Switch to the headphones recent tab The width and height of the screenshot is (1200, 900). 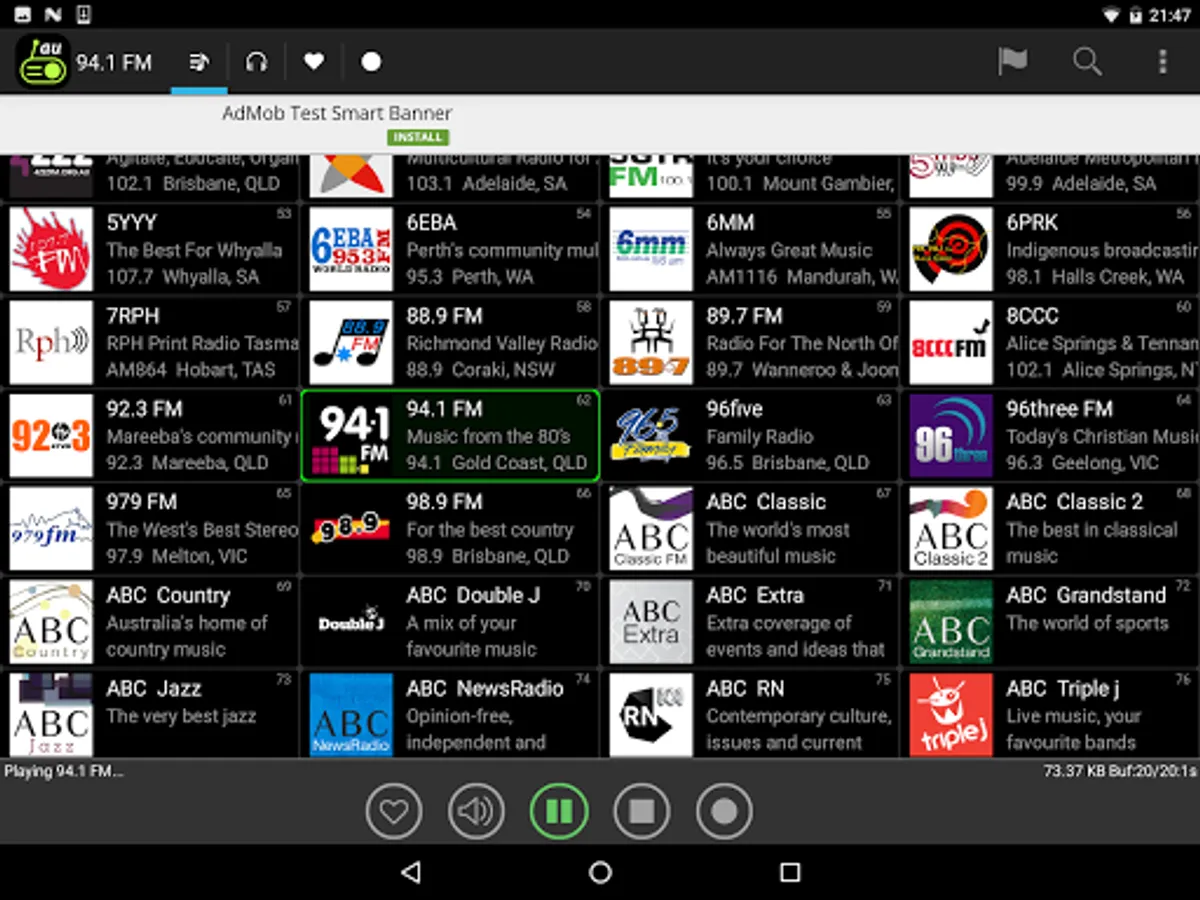tap(257, 62)
